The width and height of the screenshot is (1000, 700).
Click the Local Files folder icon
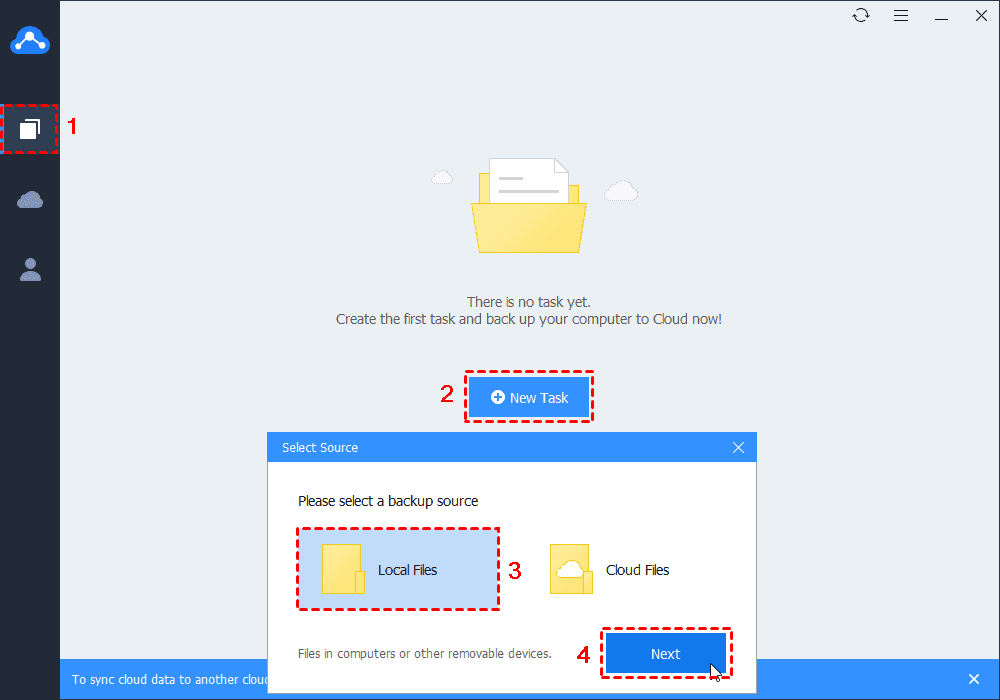343,569
